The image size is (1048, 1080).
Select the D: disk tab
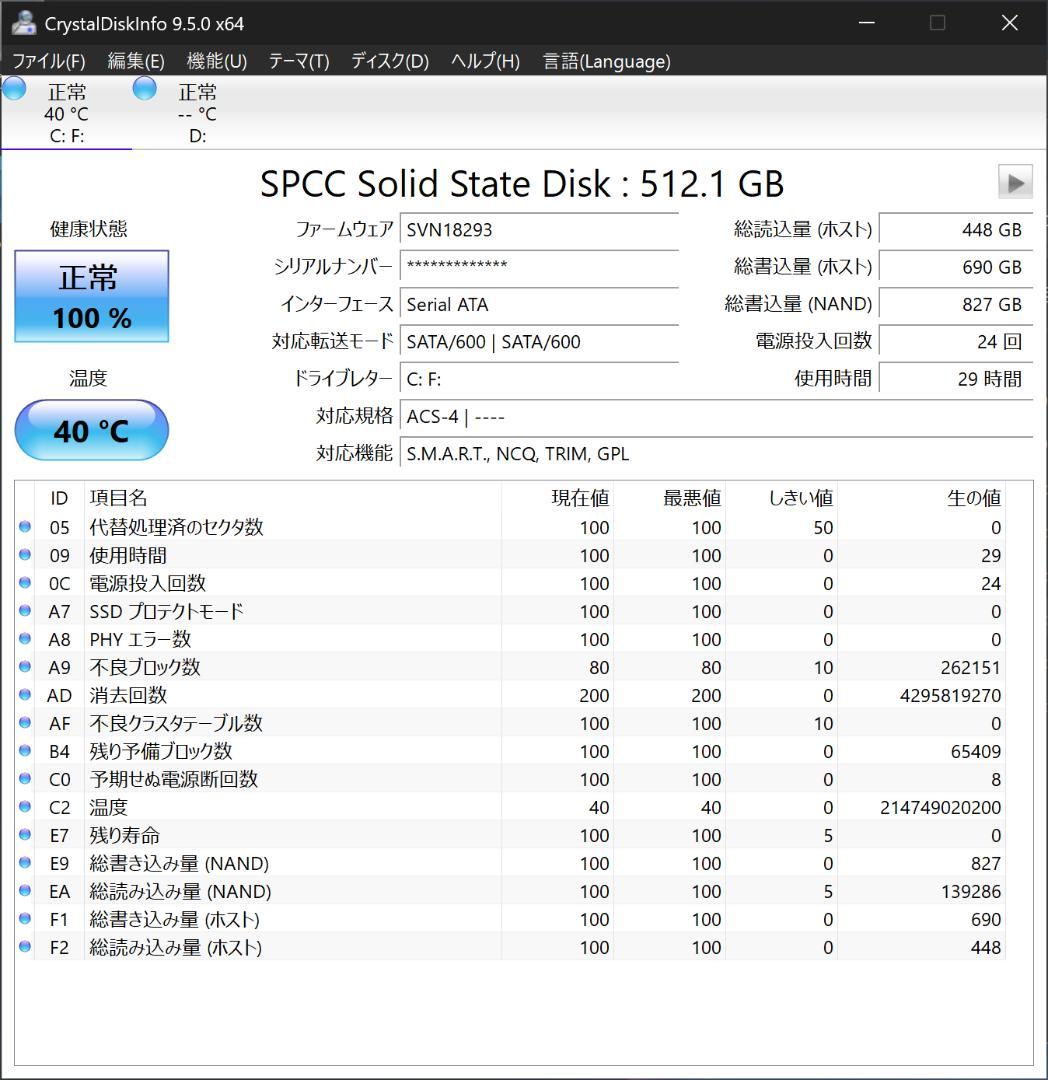click(x=197, y=113)
